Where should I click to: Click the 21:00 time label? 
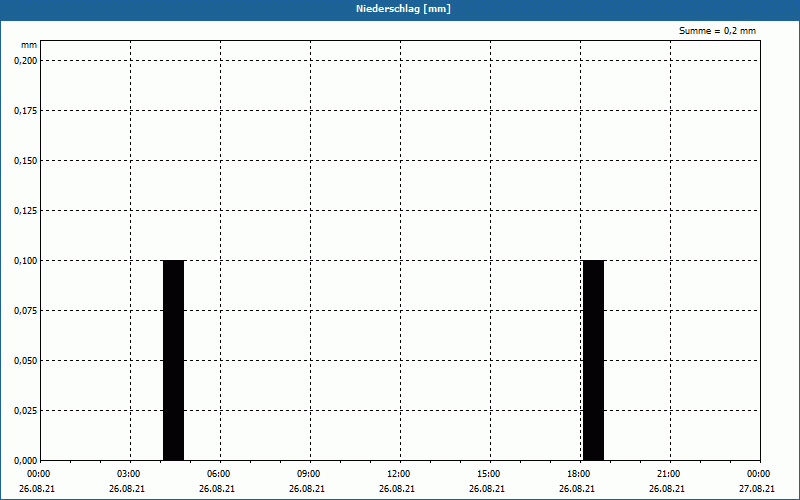coord(668,474)
